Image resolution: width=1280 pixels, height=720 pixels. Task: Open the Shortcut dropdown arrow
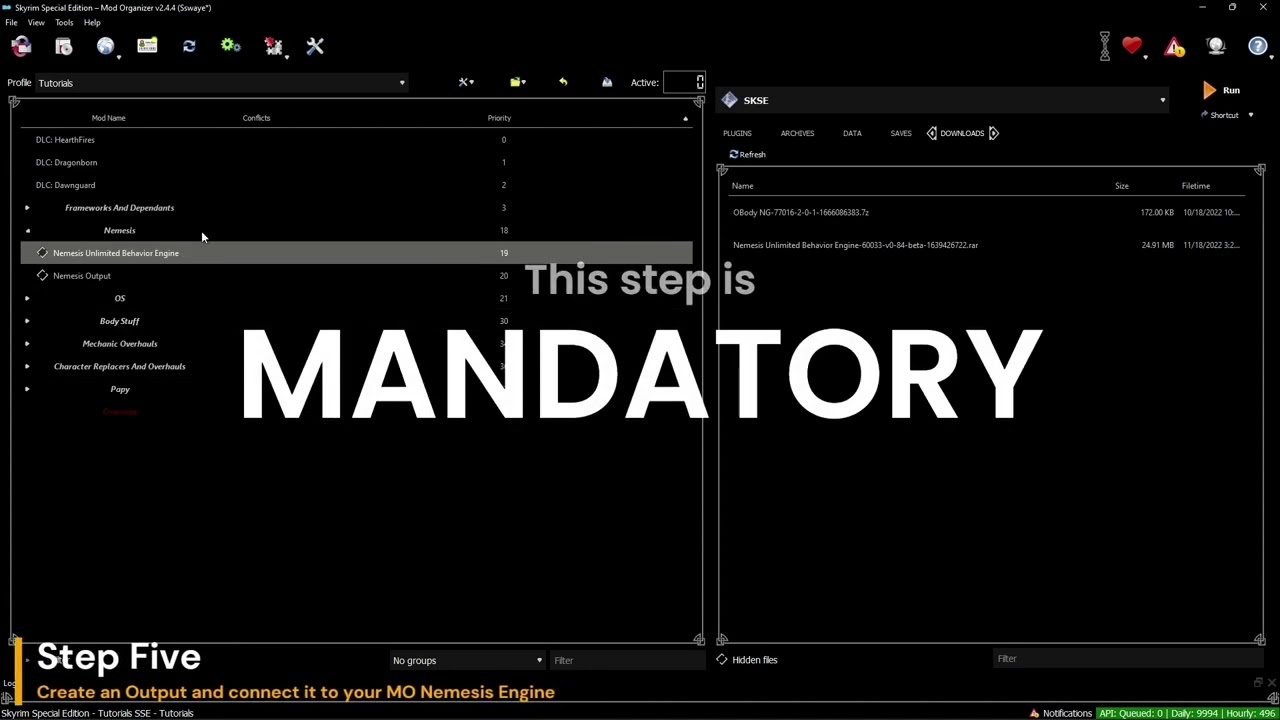[x=1250, y=115]
